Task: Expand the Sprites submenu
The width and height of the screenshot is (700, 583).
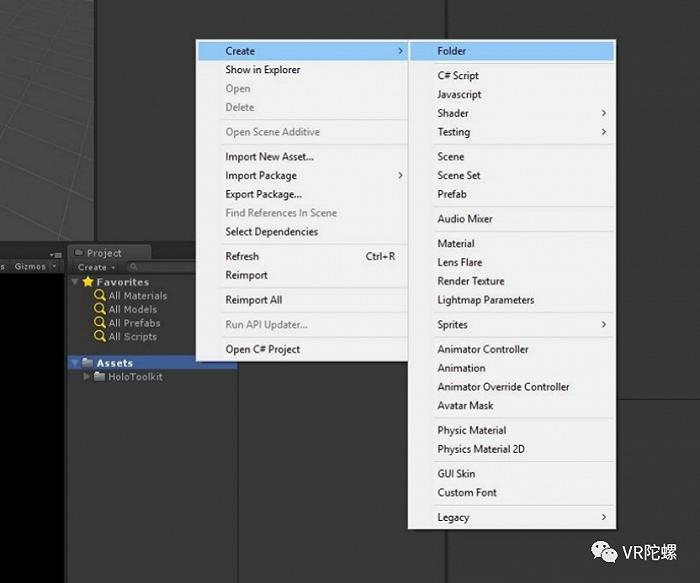Action: [604, 325]
